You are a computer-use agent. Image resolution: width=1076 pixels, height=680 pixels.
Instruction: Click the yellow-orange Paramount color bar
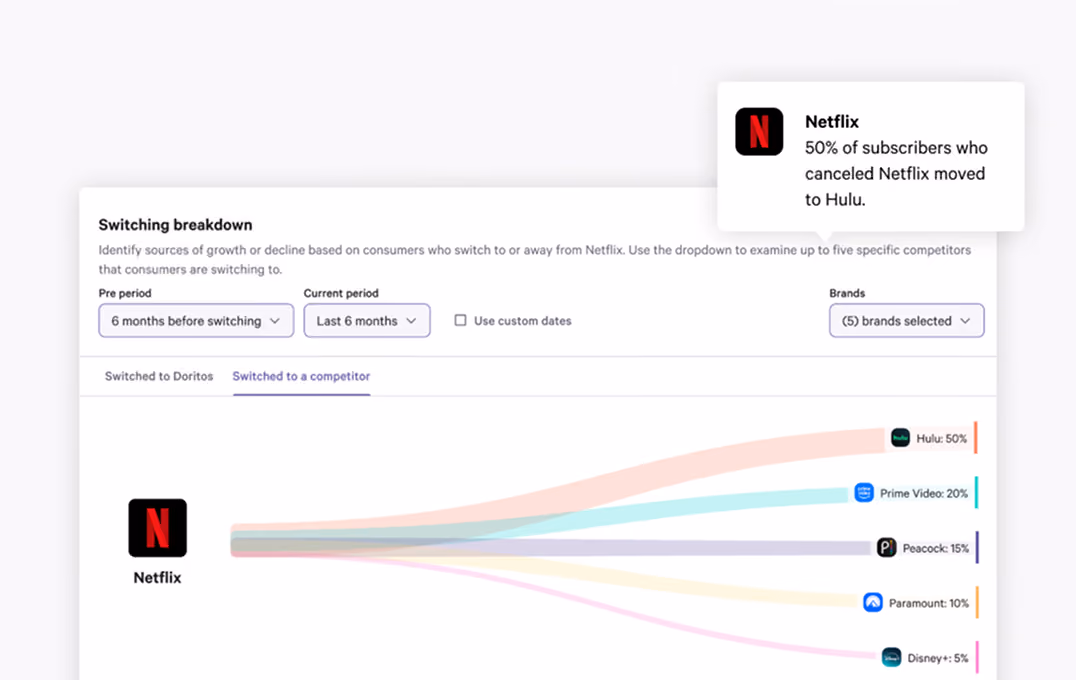(x=976, y=602)
